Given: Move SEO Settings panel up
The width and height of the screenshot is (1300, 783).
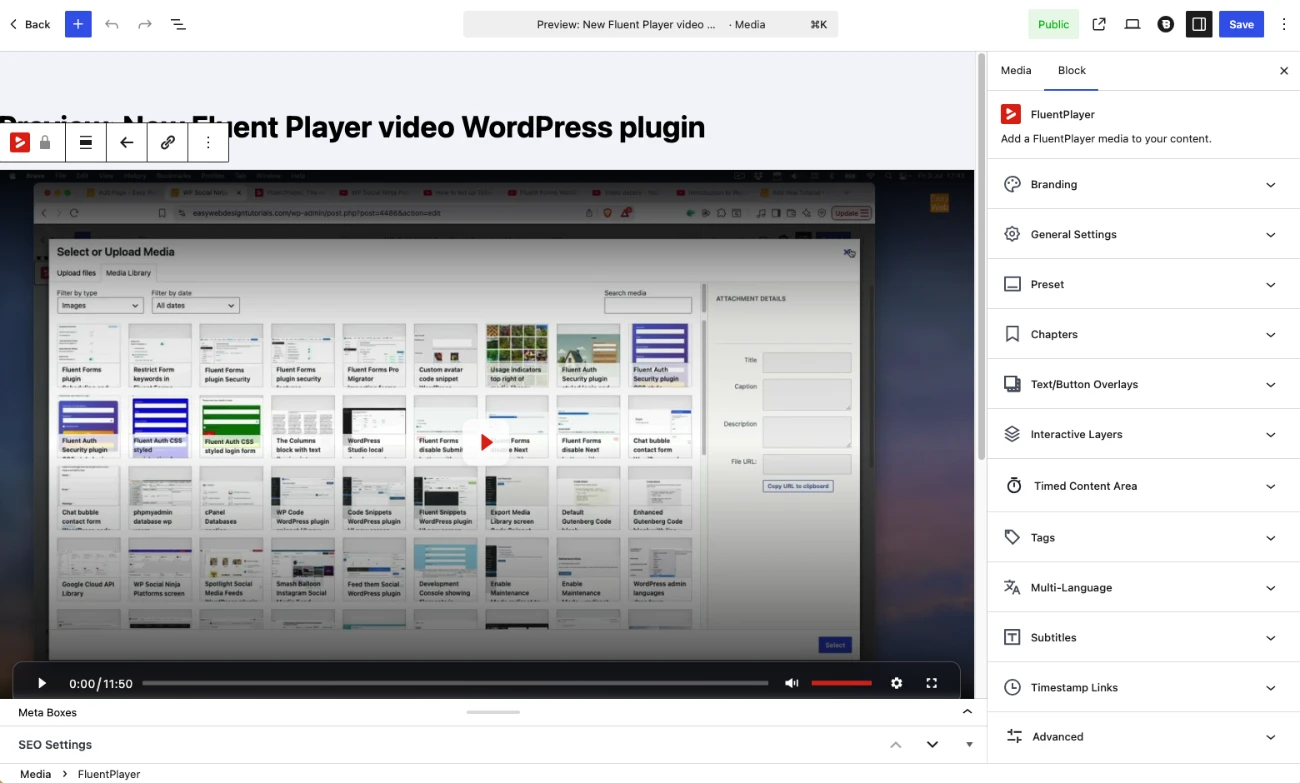Looking at the screenshot, I should click(x=896, y=745).
